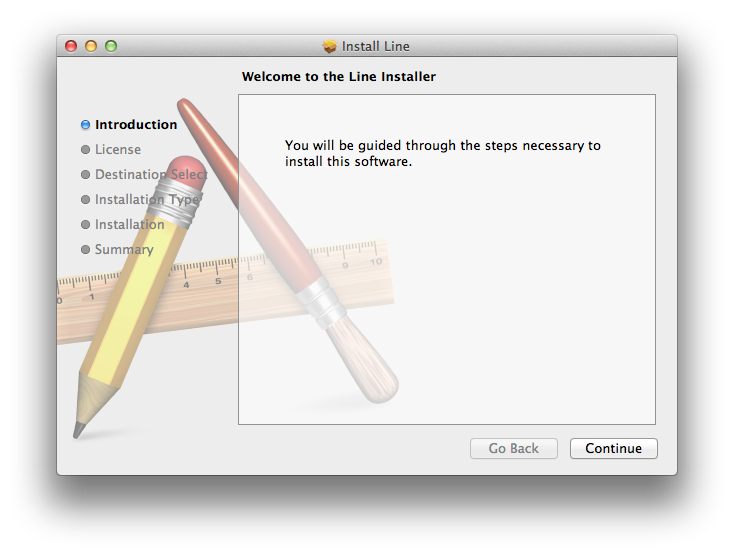Click the welcome message text in the content pane
Image resolution: width=734 pixels, height=554 pixels.
pos(442,153)
